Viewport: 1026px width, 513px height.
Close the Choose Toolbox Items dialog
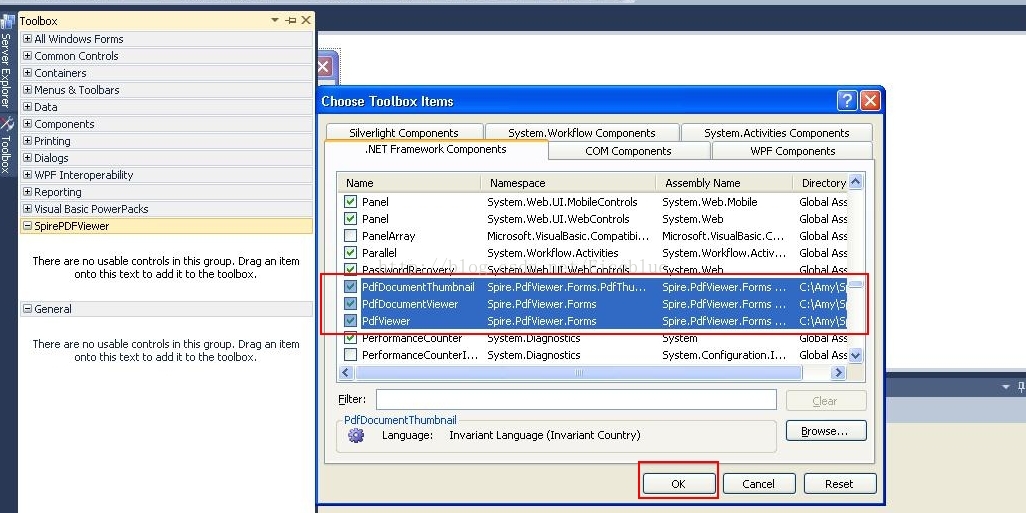pos(870,101)
